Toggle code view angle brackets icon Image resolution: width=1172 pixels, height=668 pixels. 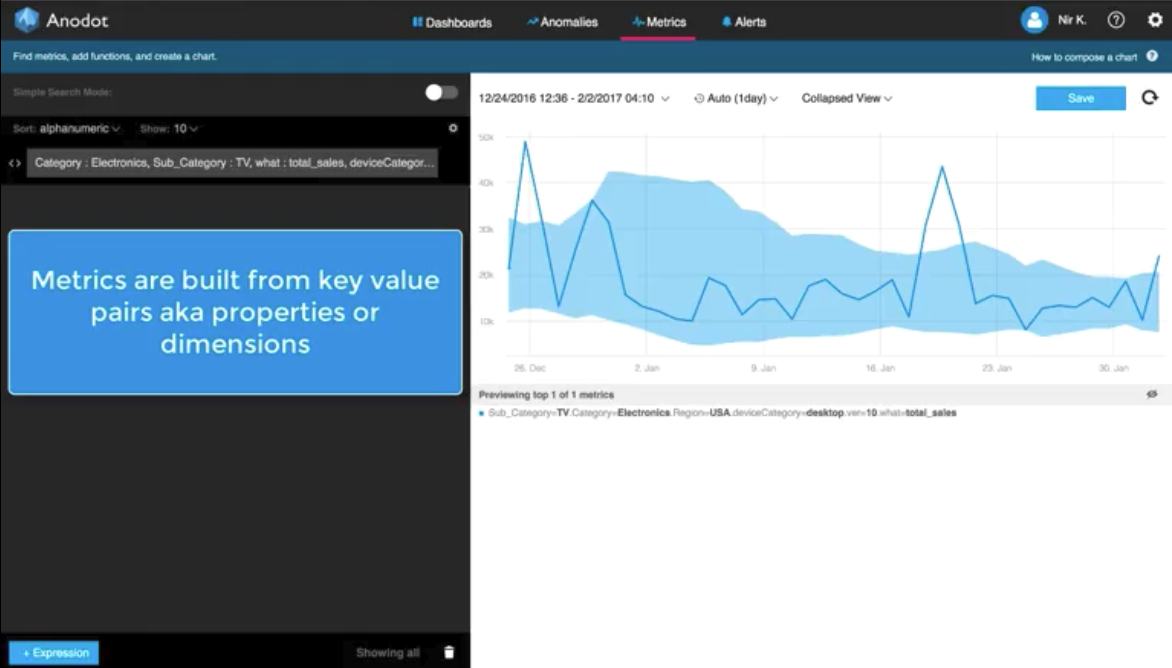click(14, 163)
